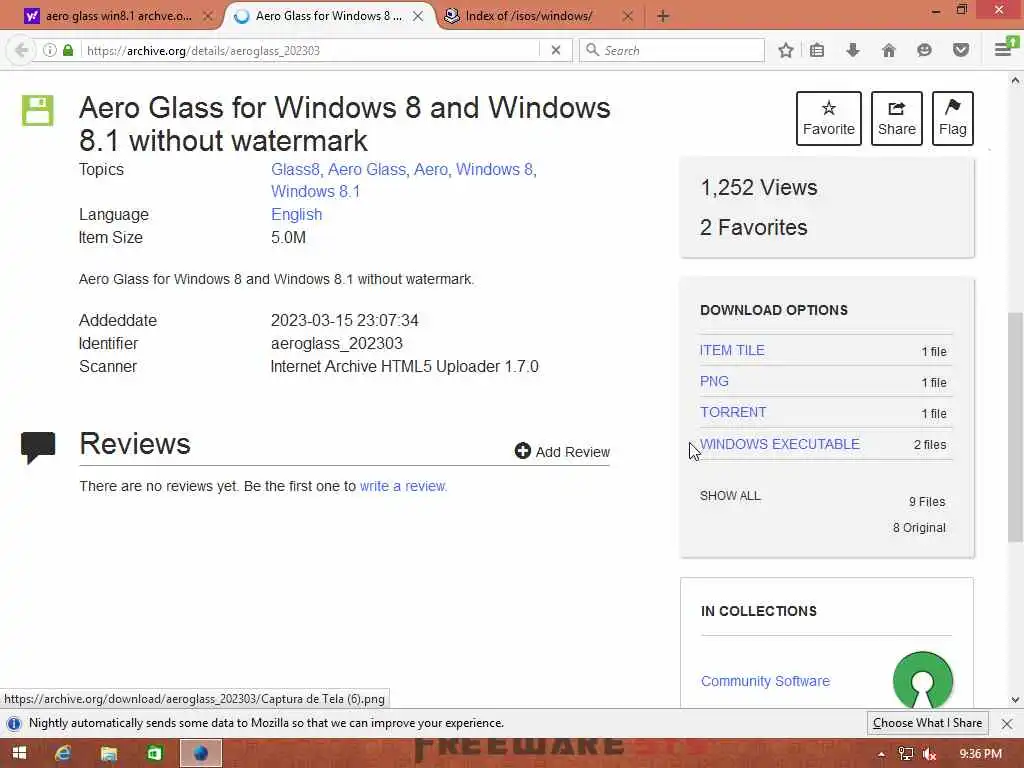Open the Aero Glass topic link
The image size is (1024, 768).
[367, 170]
